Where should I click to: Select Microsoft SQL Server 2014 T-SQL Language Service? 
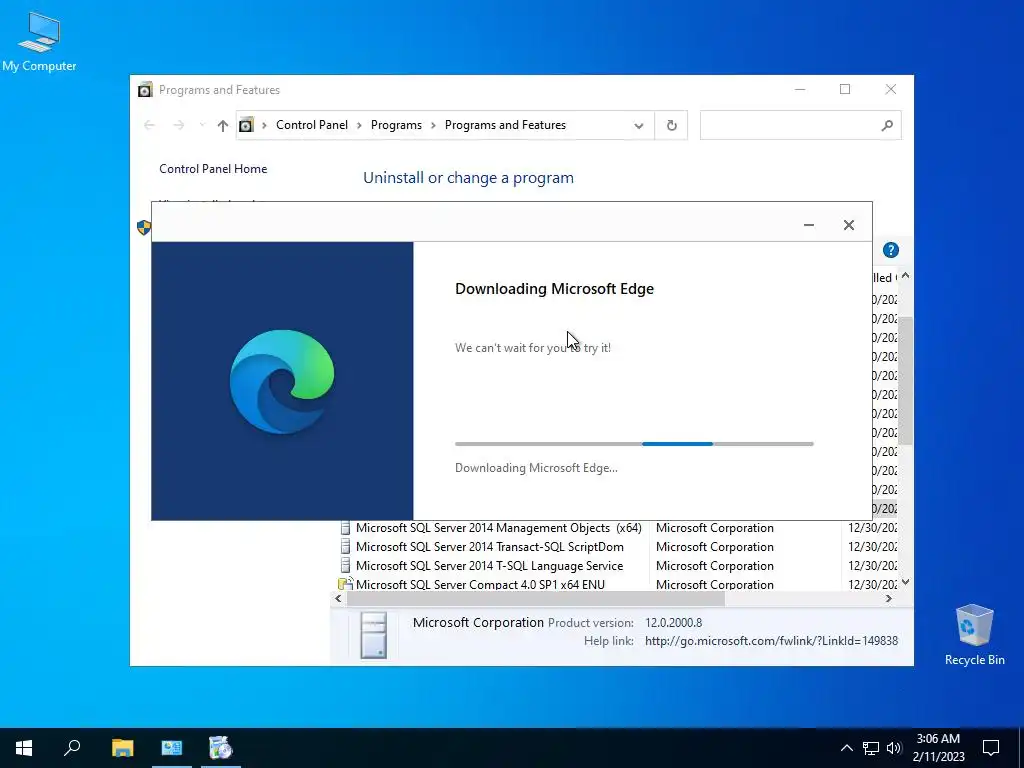[x=489, y=566]
